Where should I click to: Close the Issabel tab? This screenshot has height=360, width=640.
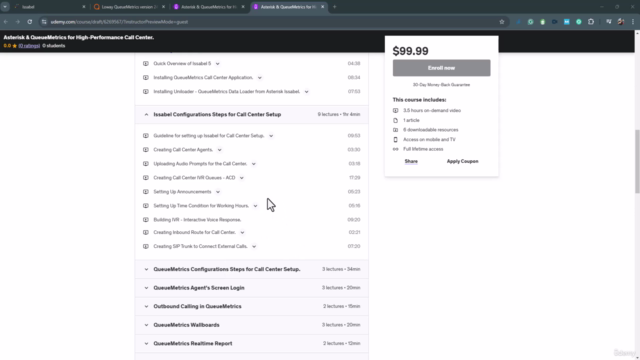(x=84, y=7)
